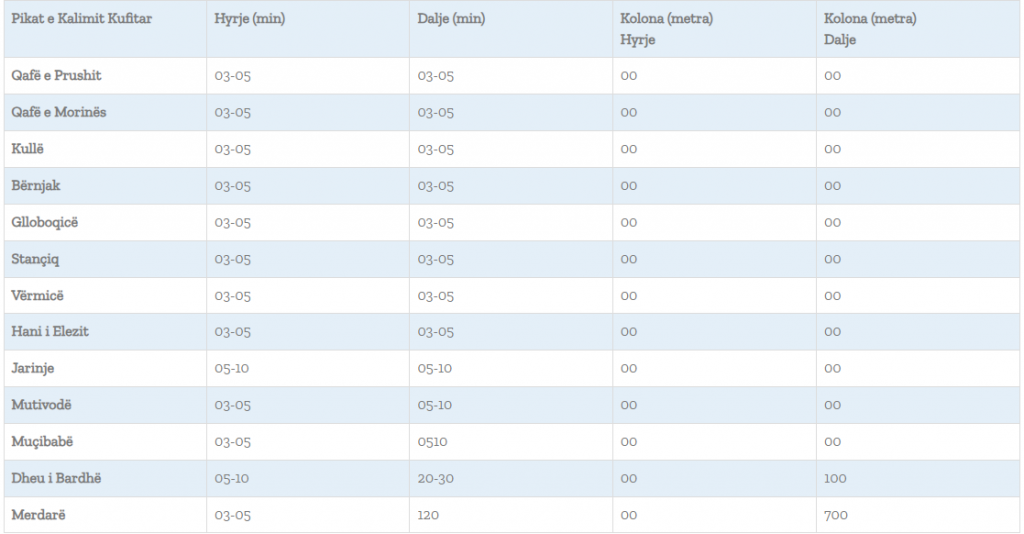
Task: Select the Kolona (metra) Hyrje header
Action: point(667,29)
